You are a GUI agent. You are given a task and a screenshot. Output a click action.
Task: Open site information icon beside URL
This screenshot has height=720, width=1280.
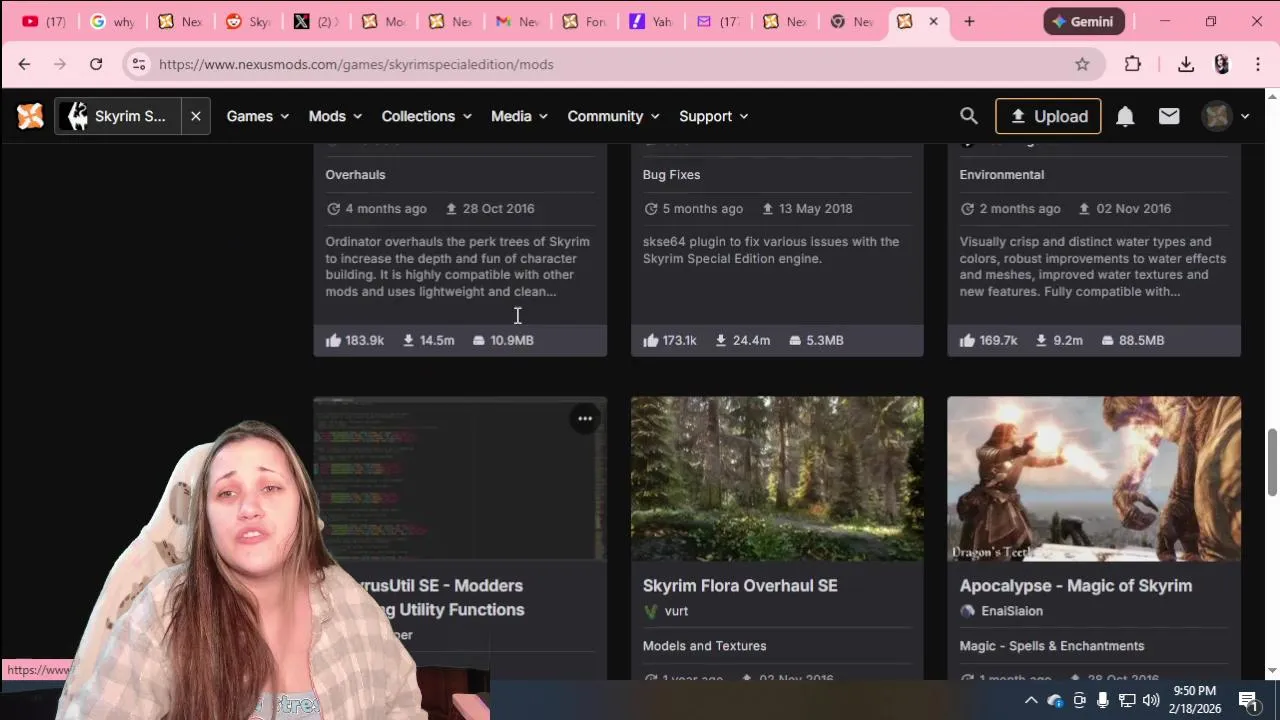[139, 64]
